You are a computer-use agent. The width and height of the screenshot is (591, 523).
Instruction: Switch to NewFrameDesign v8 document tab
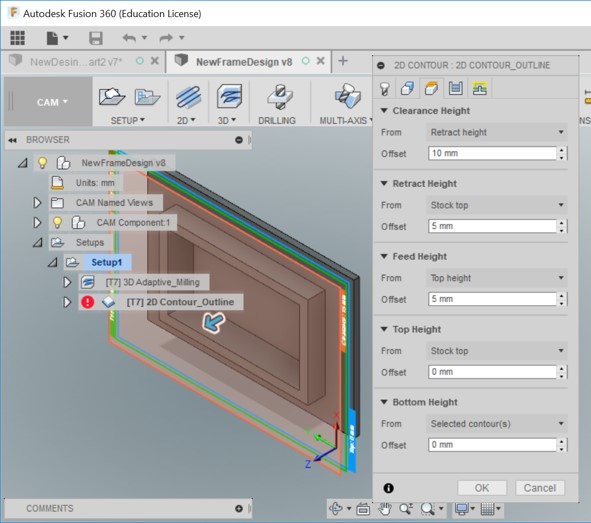pos(244,62)
